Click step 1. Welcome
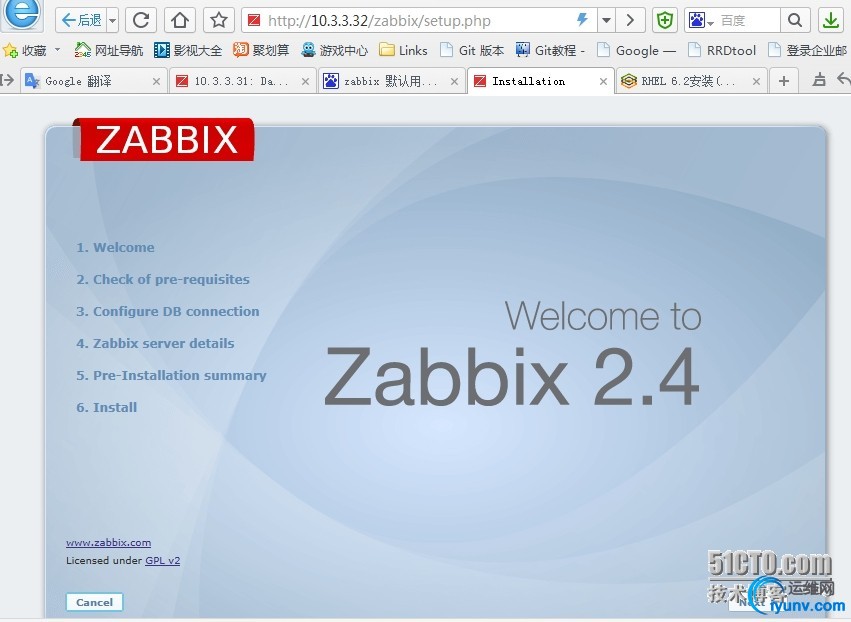 coord(115,247)
